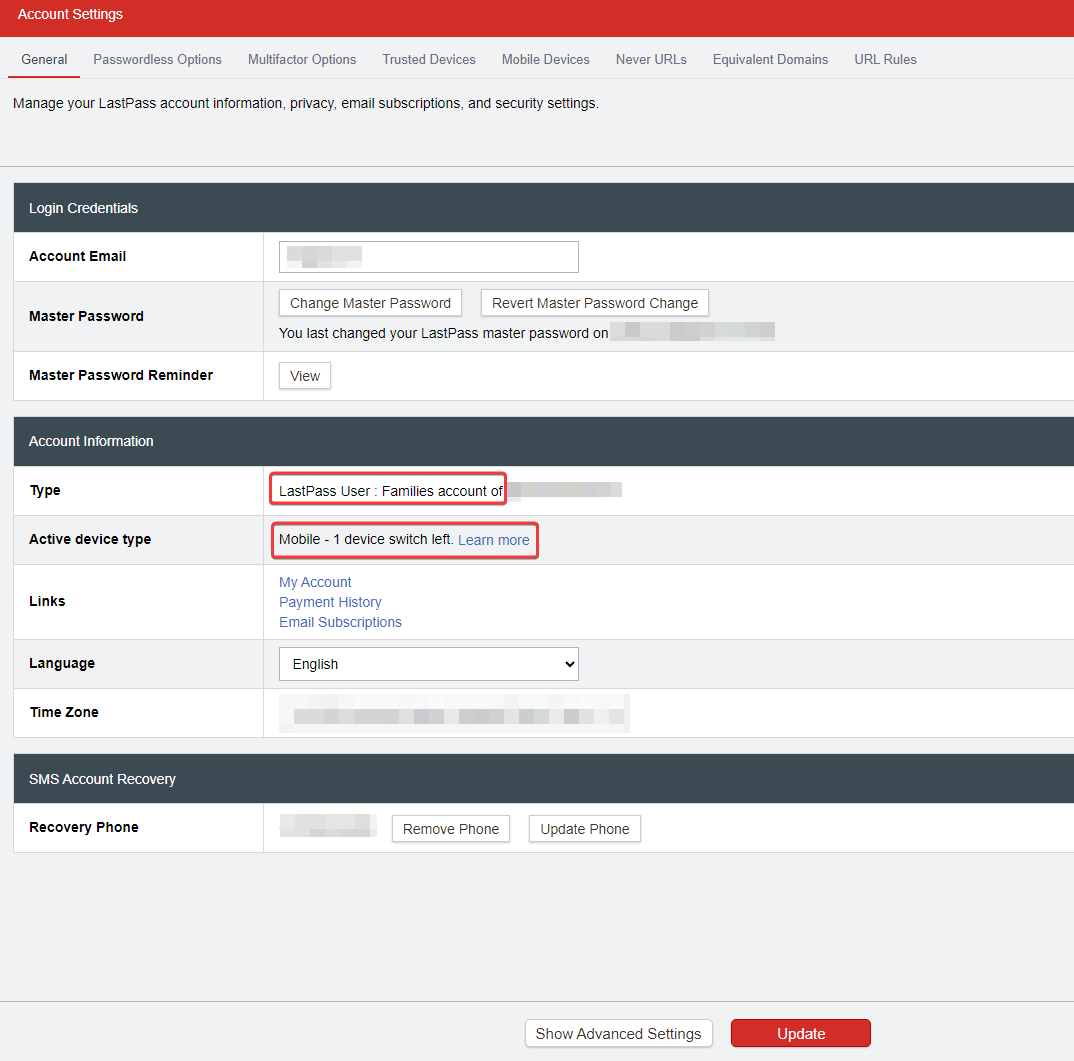Click the Remove Phone button
This screenshot has width=1074, height=1061.
pos(451,829)
